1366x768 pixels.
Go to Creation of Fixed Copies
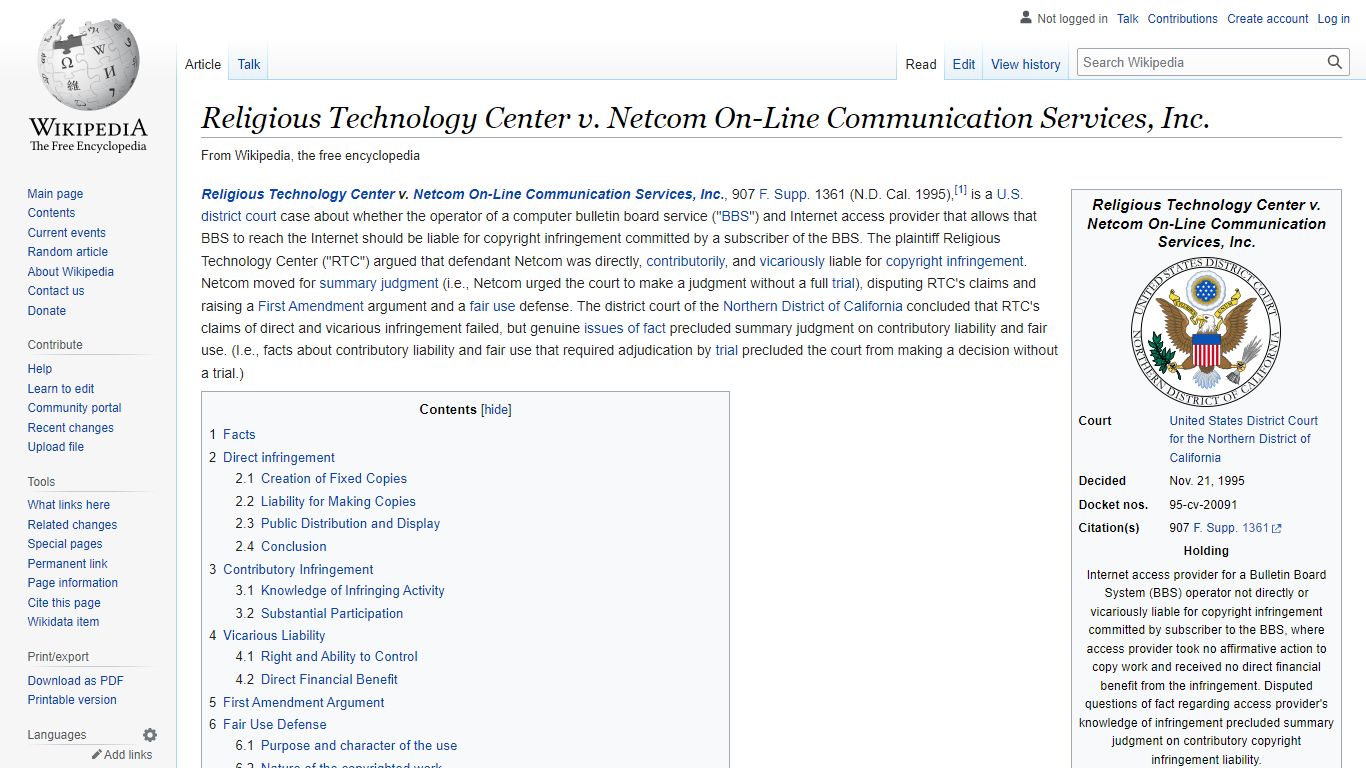pyautogui.click(x=334, y=479)
